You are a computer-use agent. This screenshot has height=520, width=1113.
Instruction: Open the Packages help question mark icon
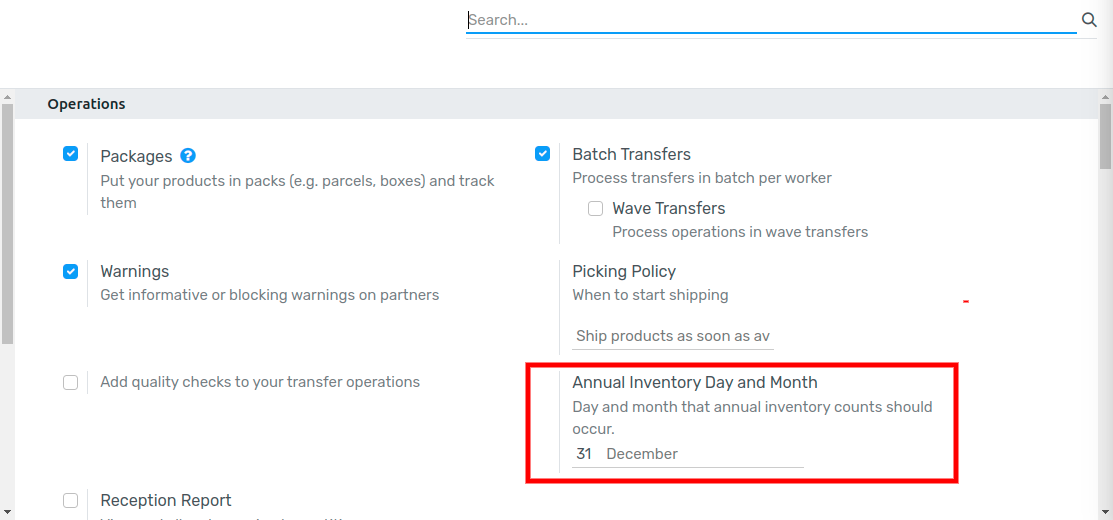pos(187,156)
